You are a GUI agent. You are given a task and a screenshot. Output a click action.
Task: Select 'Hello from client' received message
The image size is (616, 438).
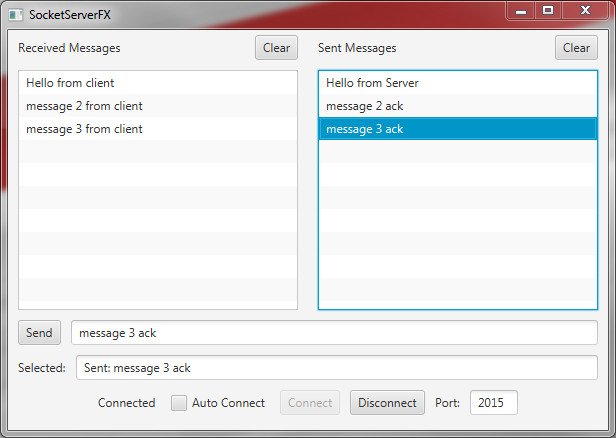[158, 83]
